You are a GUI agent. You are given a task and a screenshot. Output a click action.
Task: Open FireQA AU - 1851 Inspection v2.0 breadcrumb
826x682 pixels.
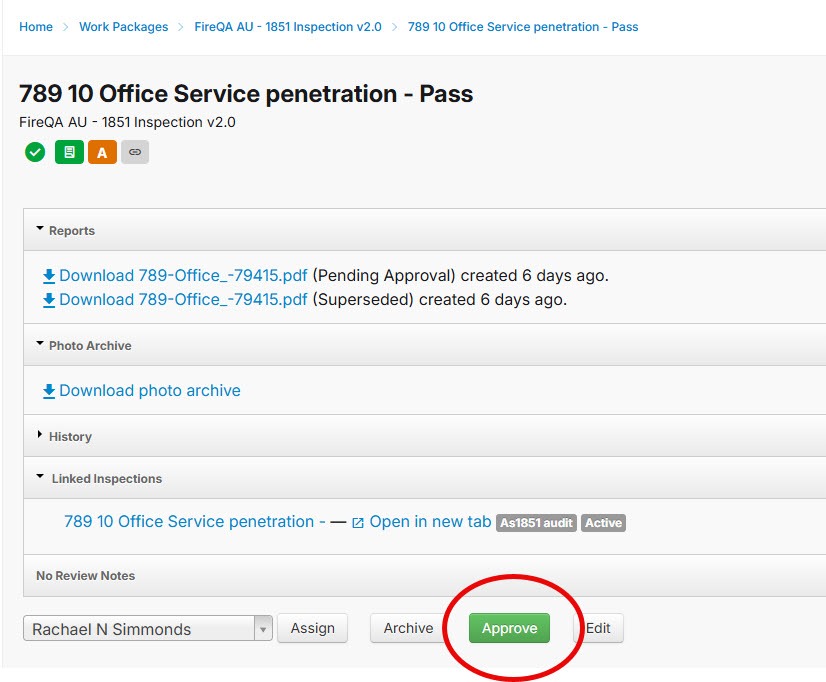[x=287, y=27]
